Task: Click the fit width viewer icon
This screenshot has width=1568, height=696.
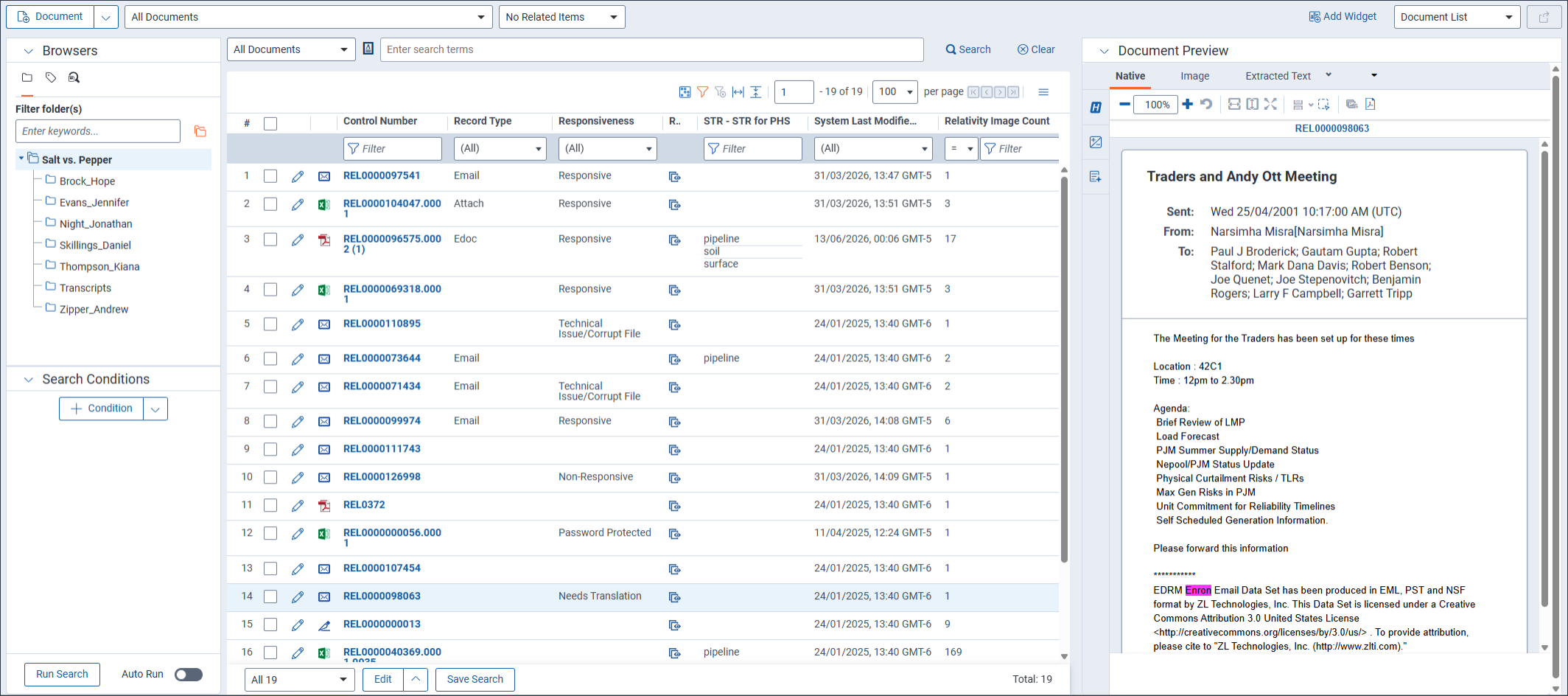Action: tap(1234, 104)
